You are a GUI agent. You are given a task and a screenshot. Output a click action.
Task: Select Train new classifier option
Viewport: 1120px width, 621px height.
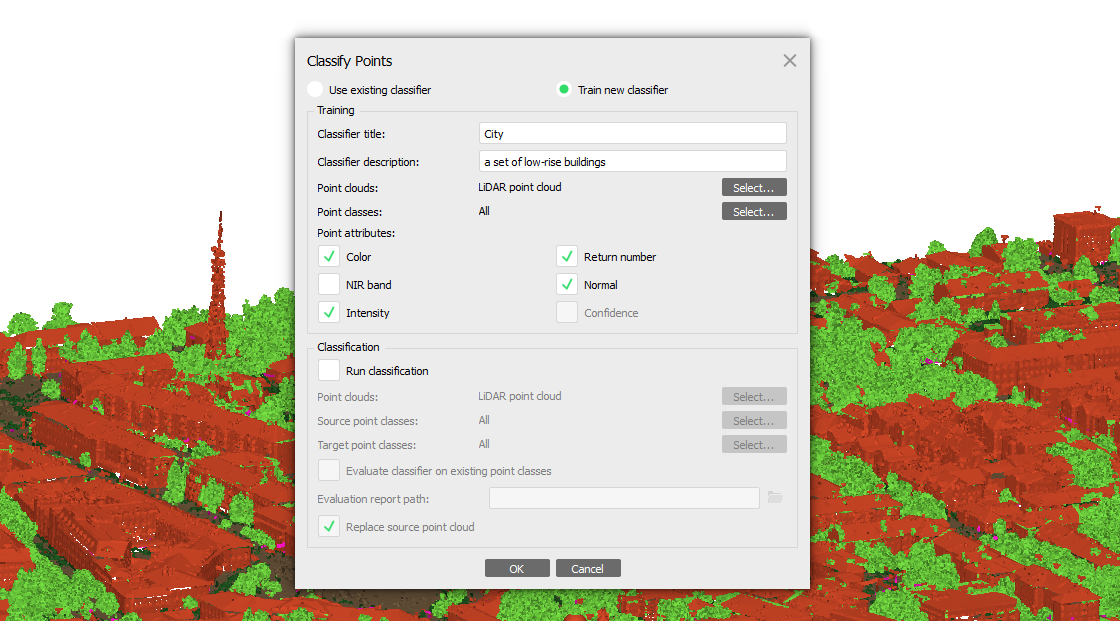click(564, 89)
